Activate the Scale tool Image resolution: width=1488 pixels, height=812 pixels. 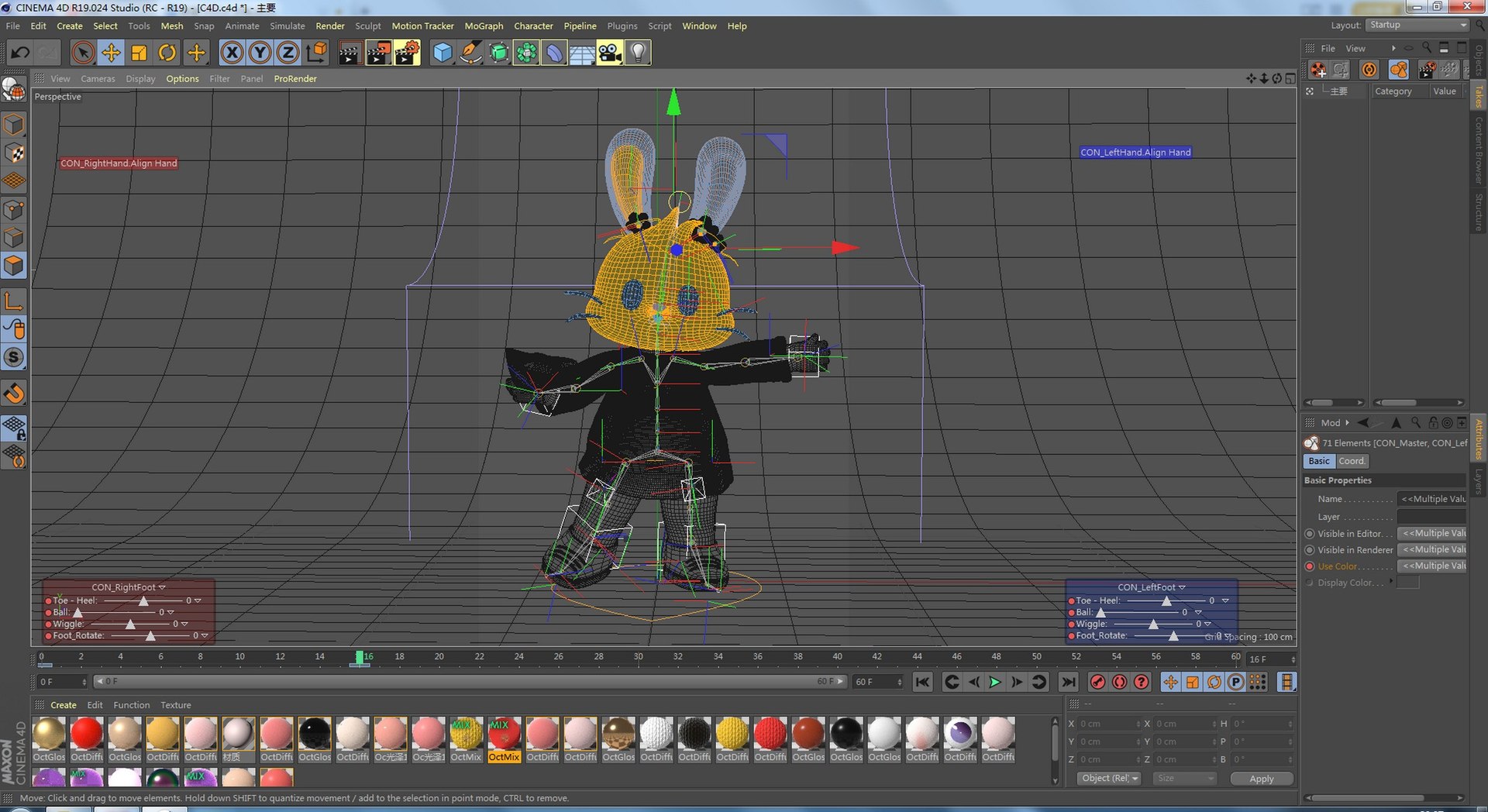[139, 53]
